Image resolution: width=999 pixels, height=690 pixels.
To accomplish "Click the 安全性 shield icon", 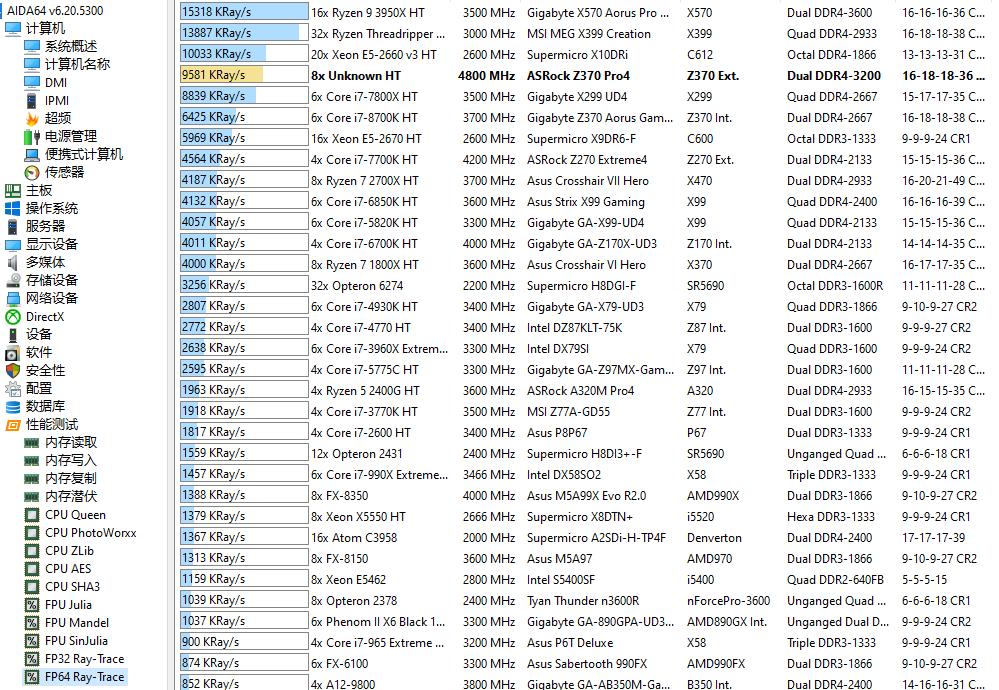I will 13,370.
